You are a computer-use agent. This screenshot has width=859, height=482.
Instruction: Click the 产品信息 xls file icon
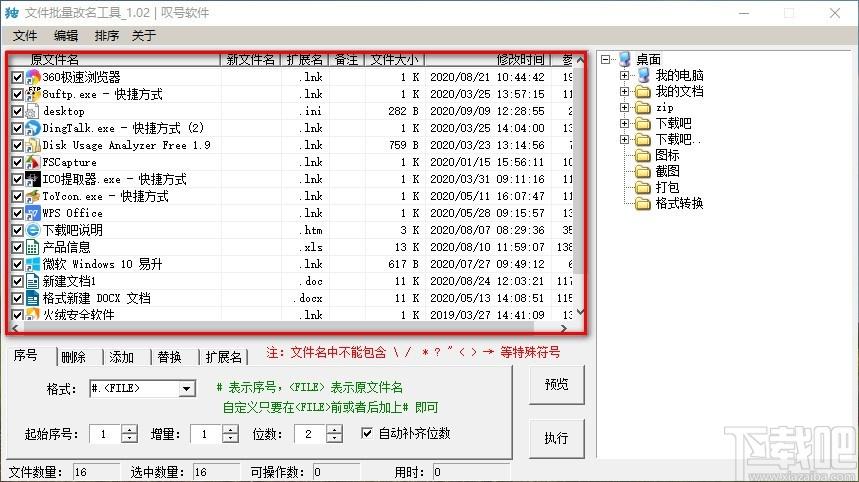pyautogui.click(x=33, y=247)
